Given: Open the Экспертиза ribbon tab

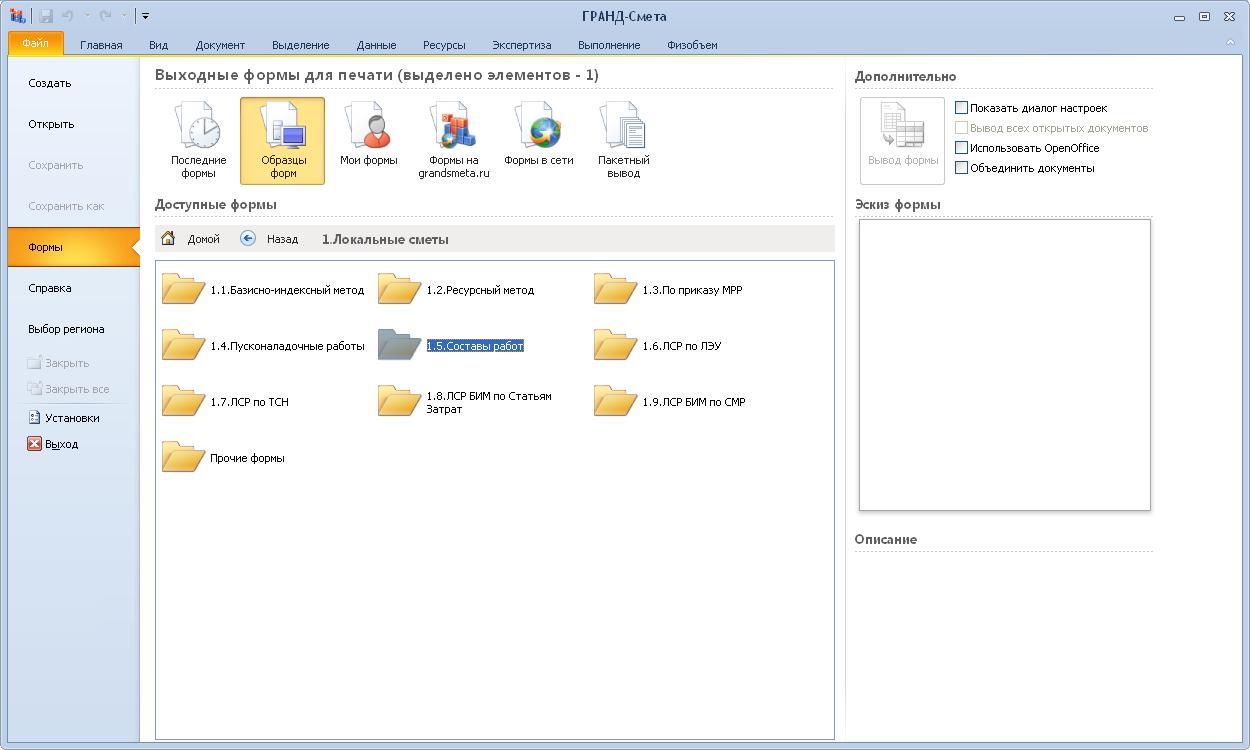Looking at the screenshot, I should [521, 45].
